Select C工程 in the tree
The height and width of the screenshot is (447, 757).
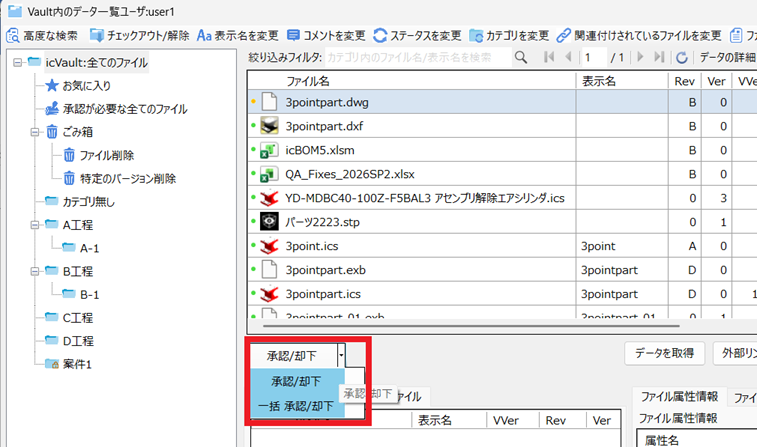coord(78,318)
